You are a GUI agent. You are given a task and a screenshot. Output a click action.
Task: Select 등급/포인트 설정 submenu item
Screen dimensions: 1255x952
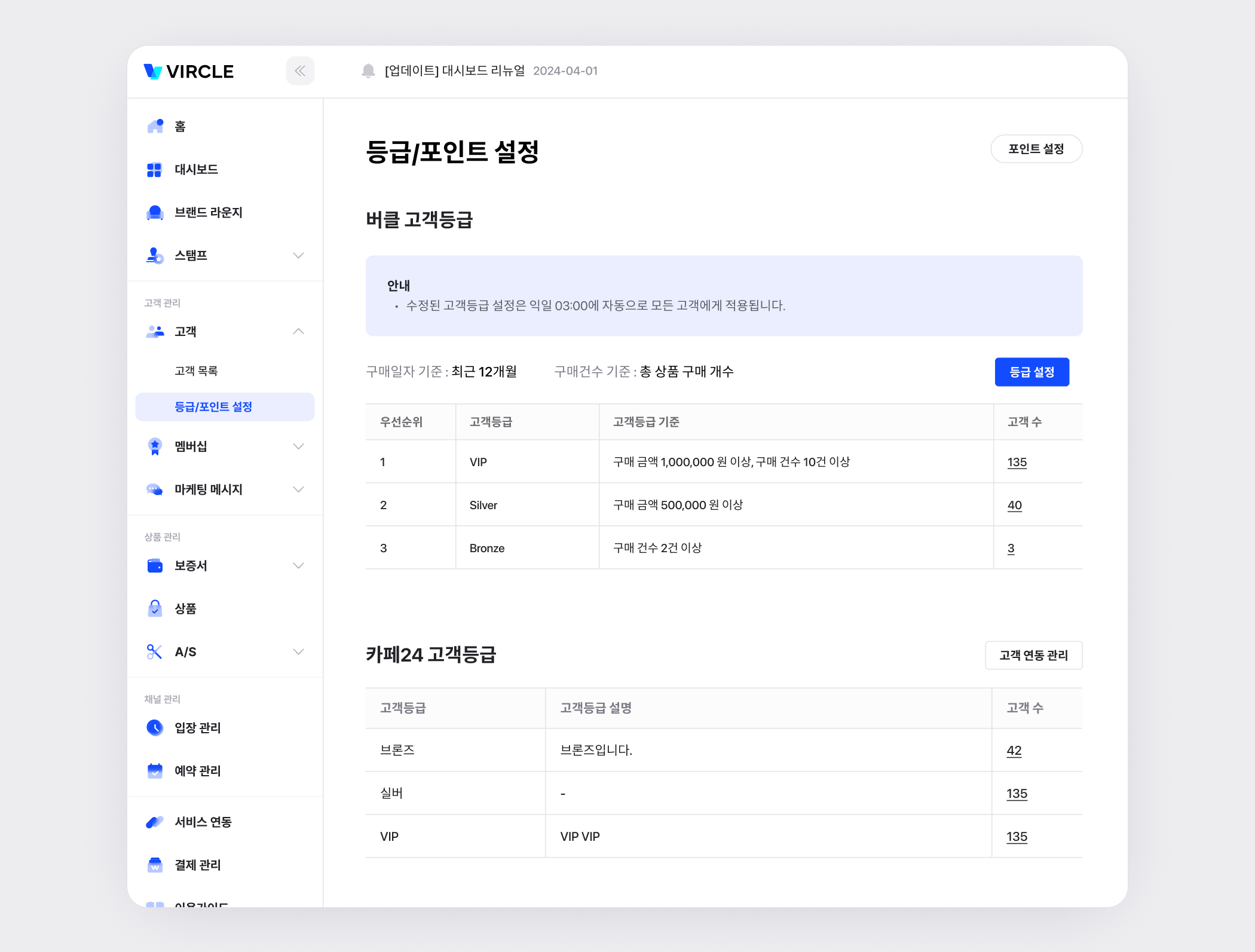[213, 407]
